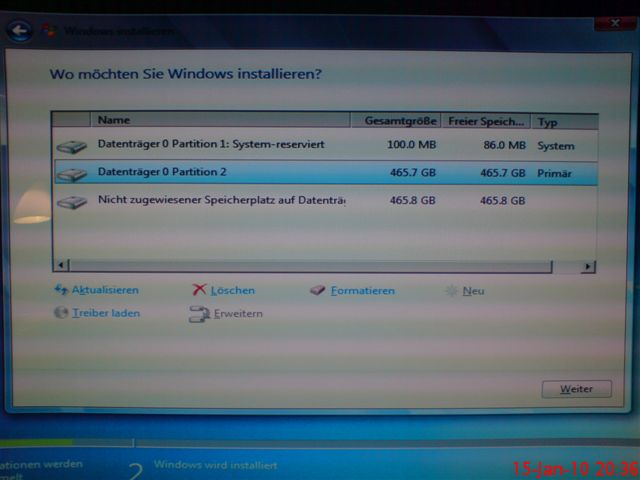
Task: Click the drive icon of Nicht zugewiesener Speicherplatz
Action: tap(72, 202)
